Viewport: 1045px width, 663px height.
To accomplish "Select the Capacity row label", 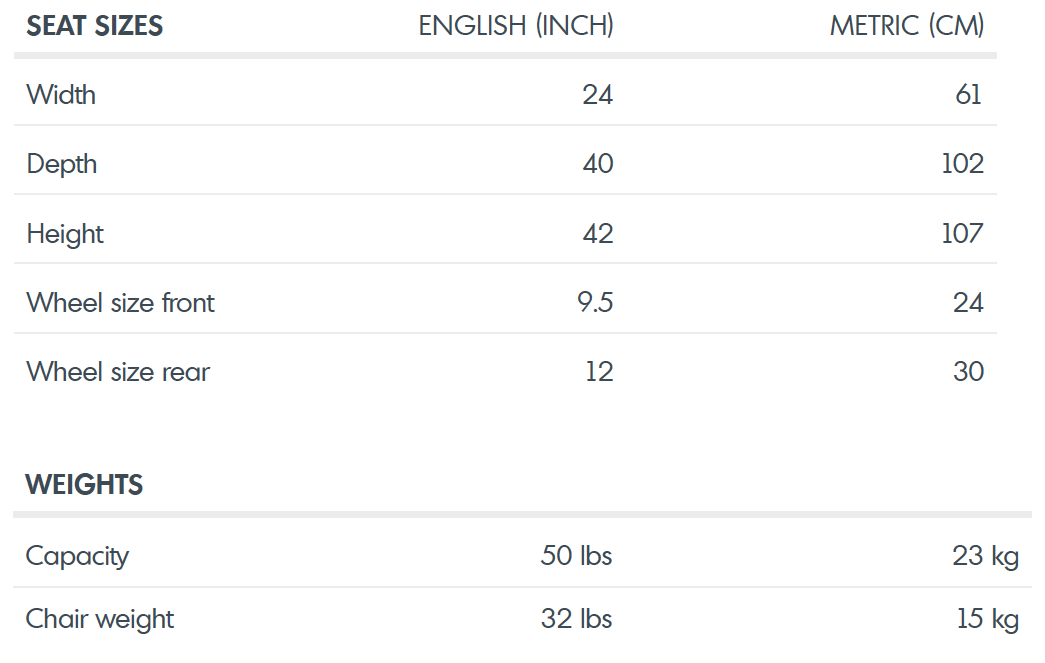I will (77, 556).
